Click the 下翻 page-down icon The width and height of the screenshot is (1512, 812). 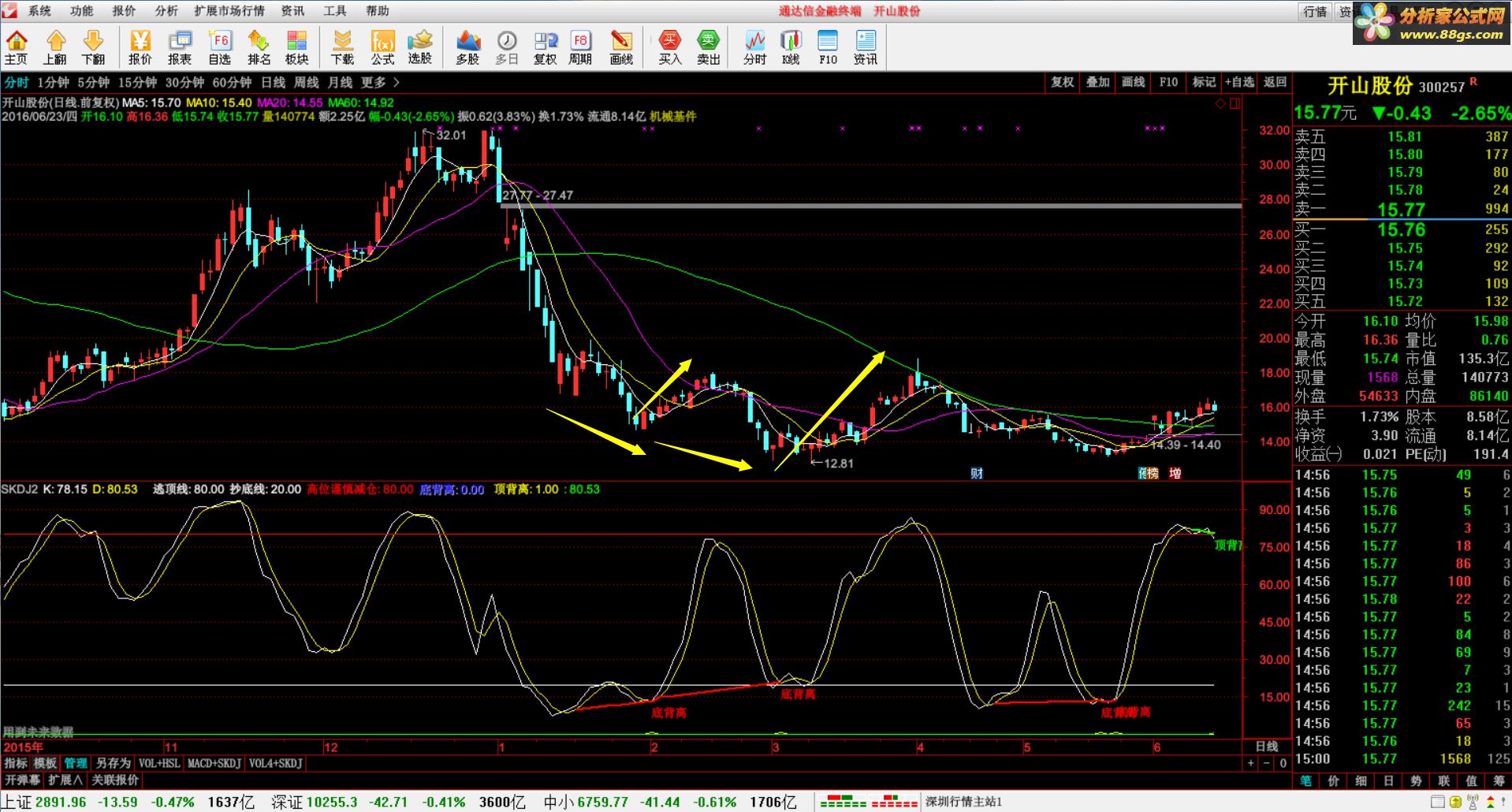[93, 47]
